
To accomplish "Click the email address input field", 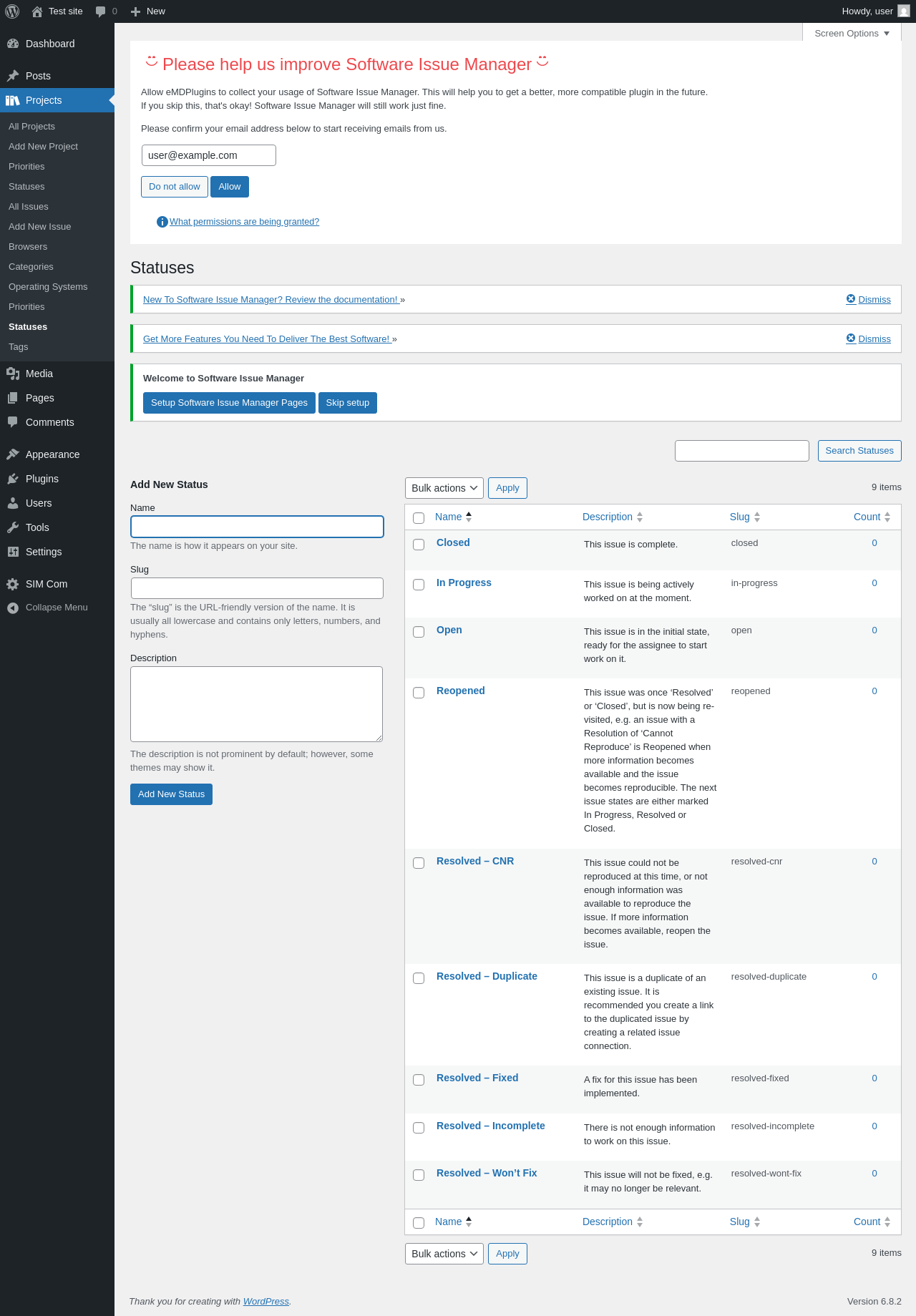I will tap(209, 155).
